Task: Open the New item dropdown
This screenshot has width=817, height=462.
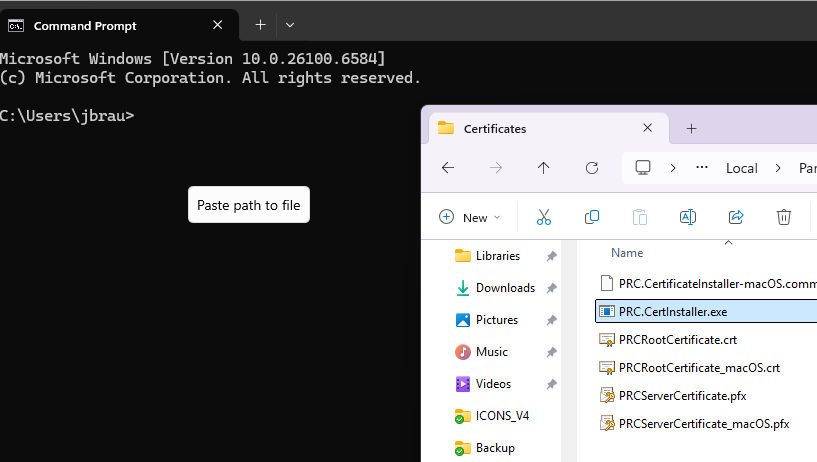Action: pos(470,217)
